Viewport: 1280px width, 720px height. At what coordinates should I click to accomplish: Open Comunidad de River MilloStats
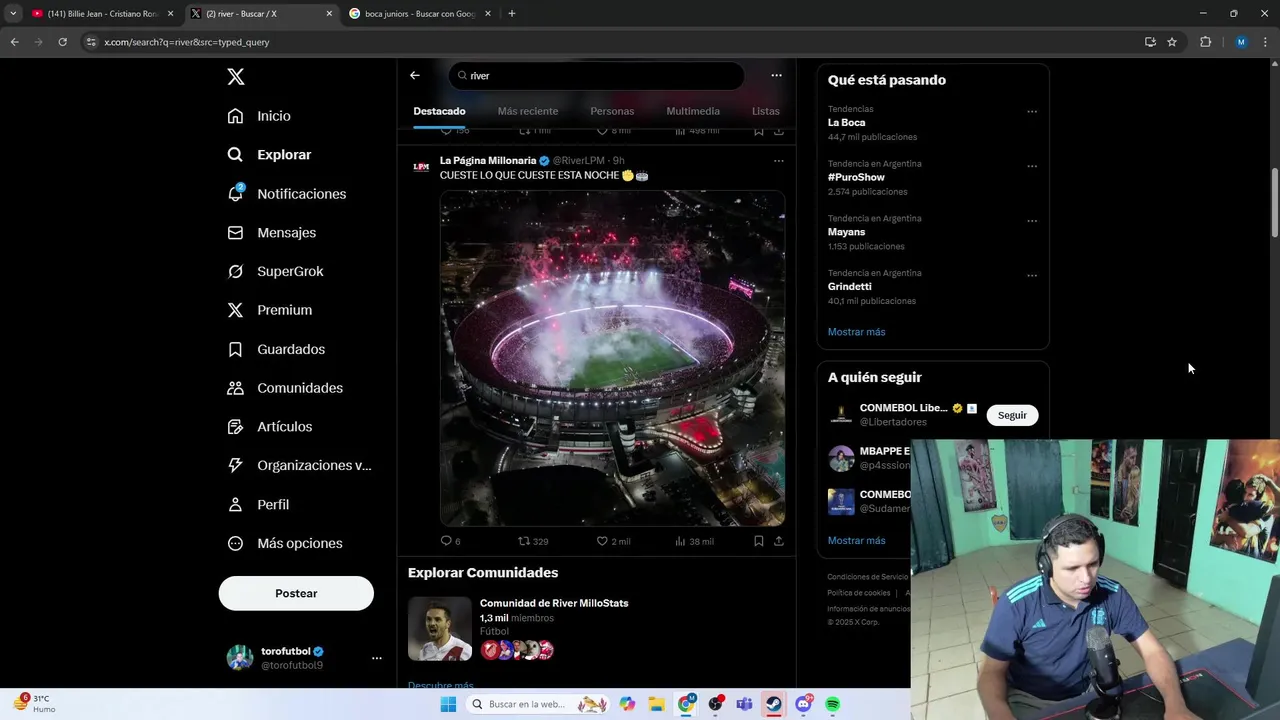[554, 603]
